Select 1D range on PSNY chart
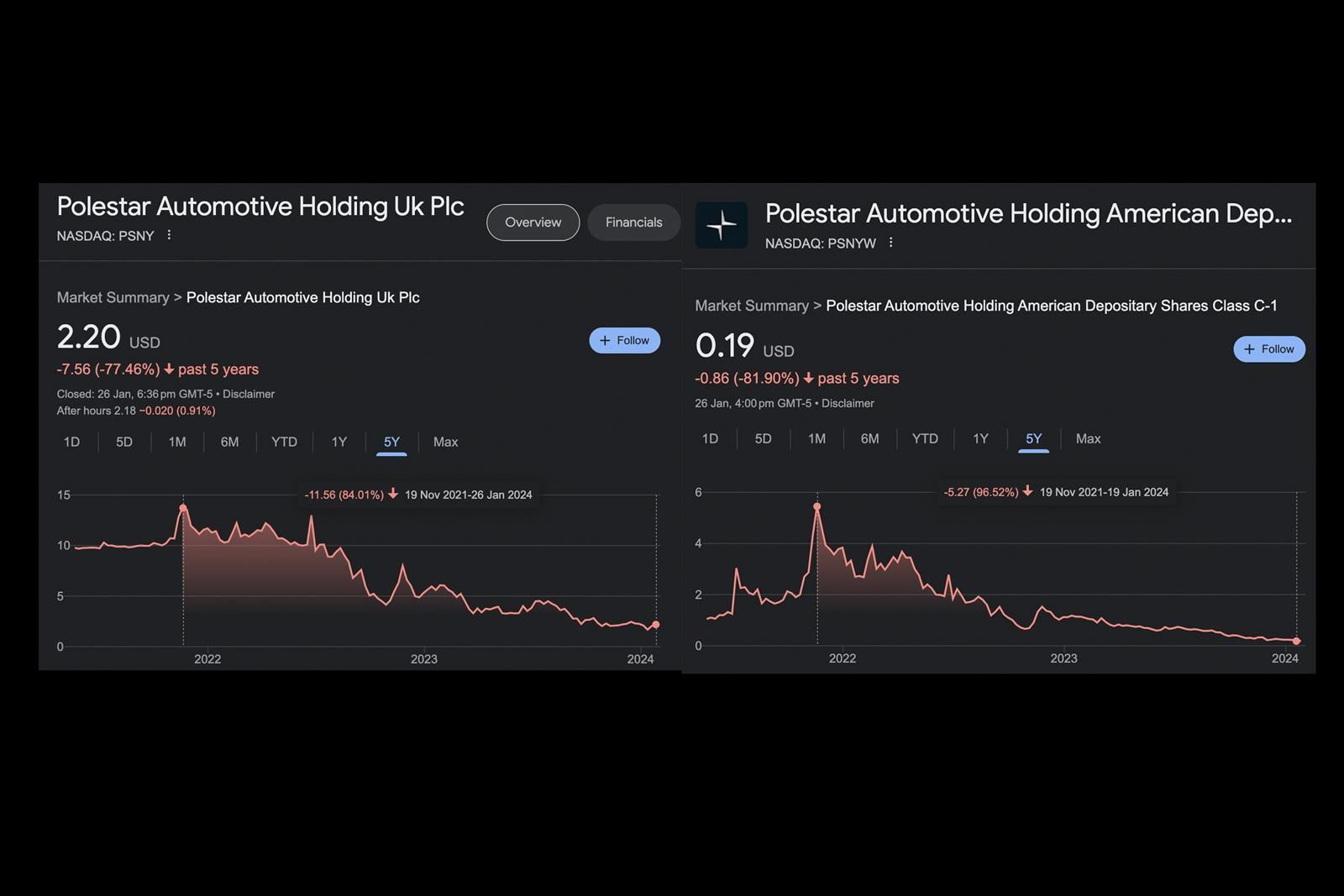1344x896 pixels. (71, 442)
